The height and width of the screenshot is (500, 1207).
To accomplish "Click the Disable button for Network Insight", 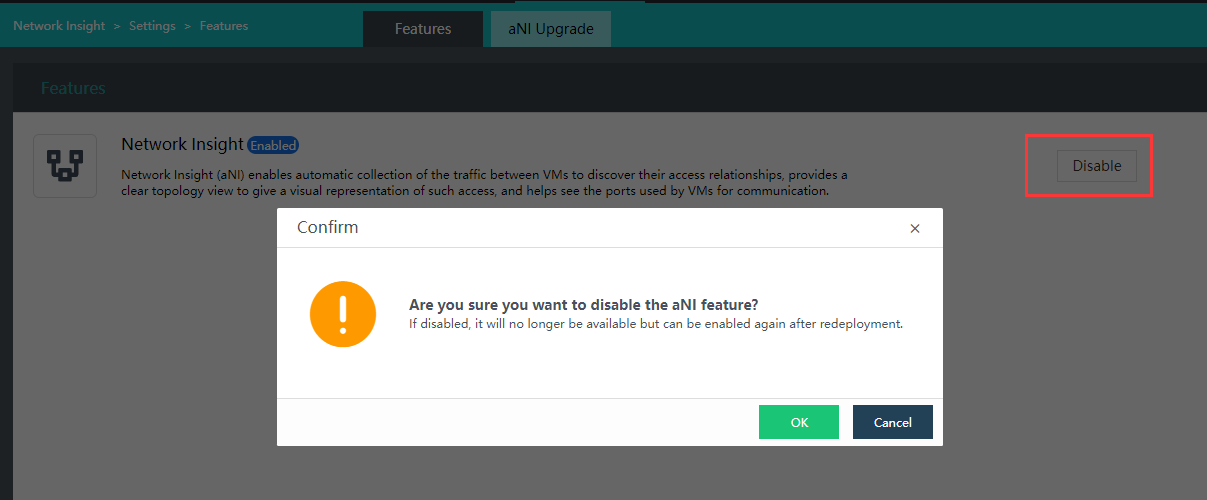I will pyautogui.click(x=1097, y=166).
